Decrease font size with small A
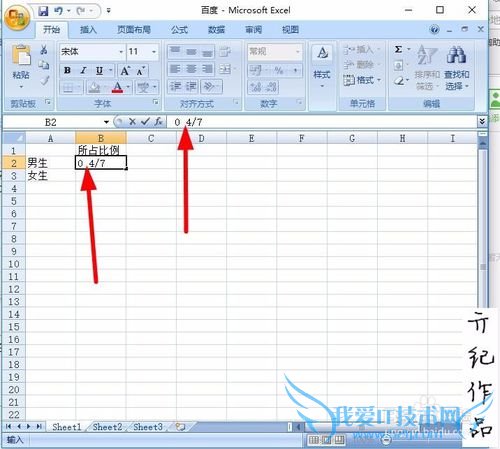The height and width of the screenshot is (449, 500). 141,71
